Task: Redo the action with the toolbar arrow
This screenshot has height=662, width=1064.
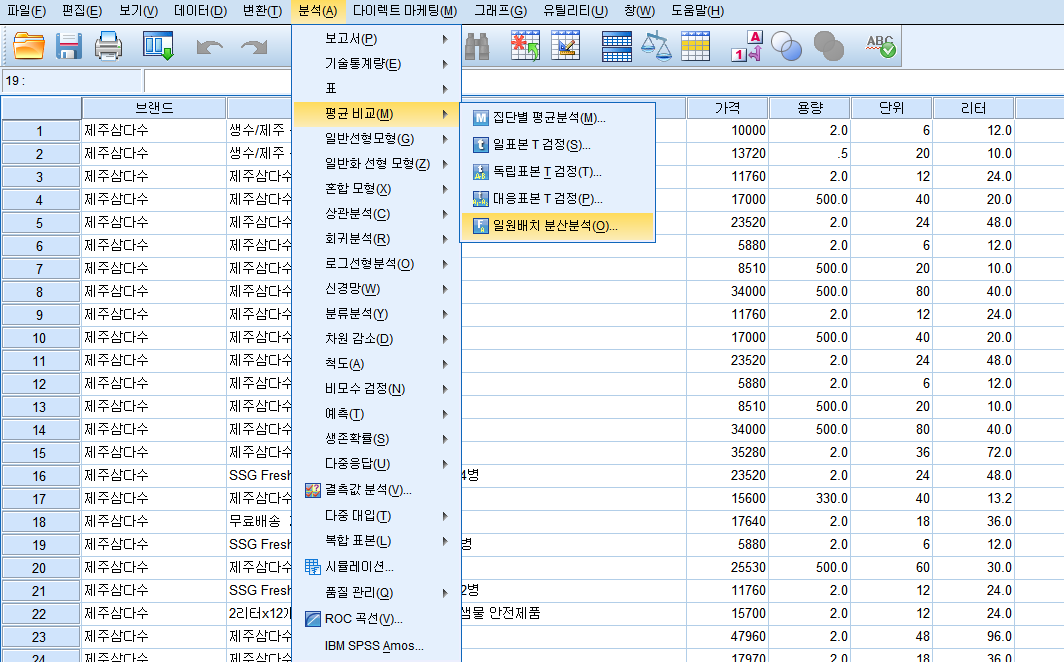Action: [254, 47]
